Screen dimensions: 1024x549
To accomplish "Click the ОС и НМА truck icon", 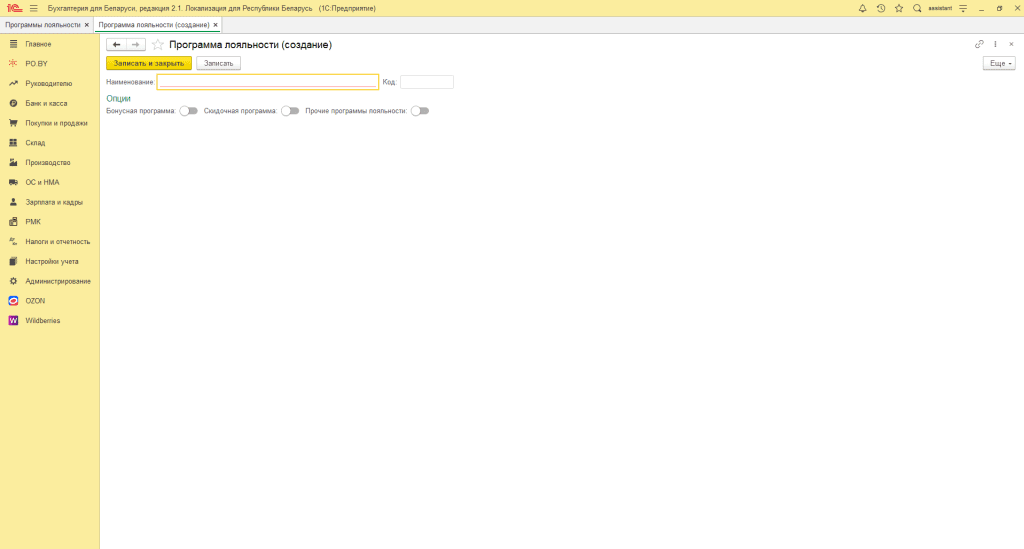I will [13, 182].
